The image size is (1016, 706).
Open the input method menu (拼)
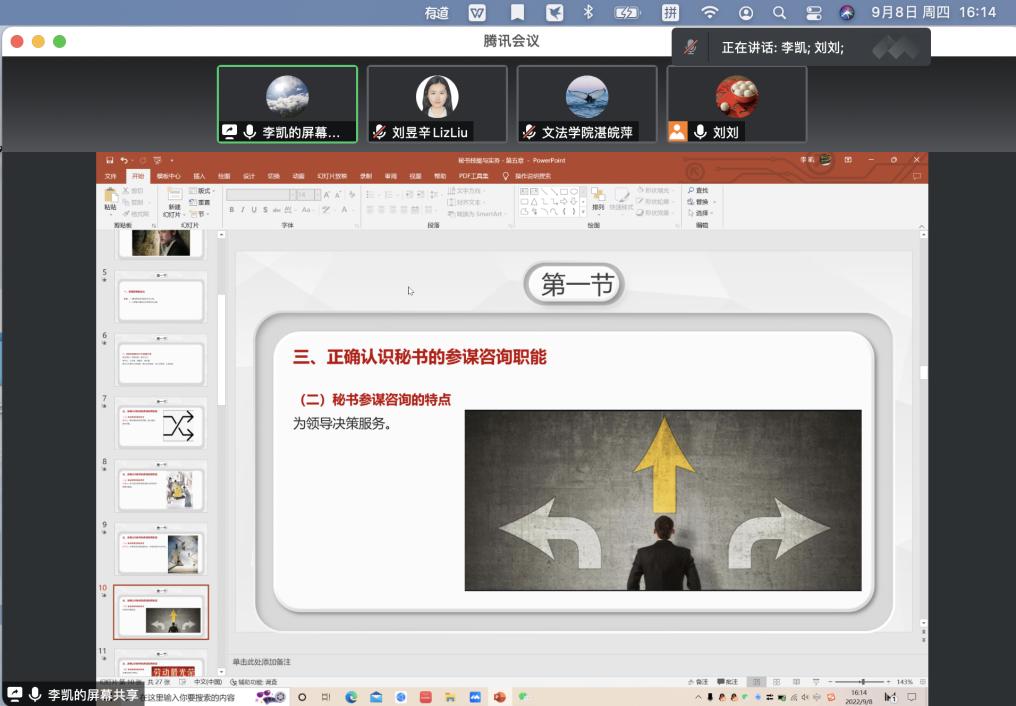point(670,12)
